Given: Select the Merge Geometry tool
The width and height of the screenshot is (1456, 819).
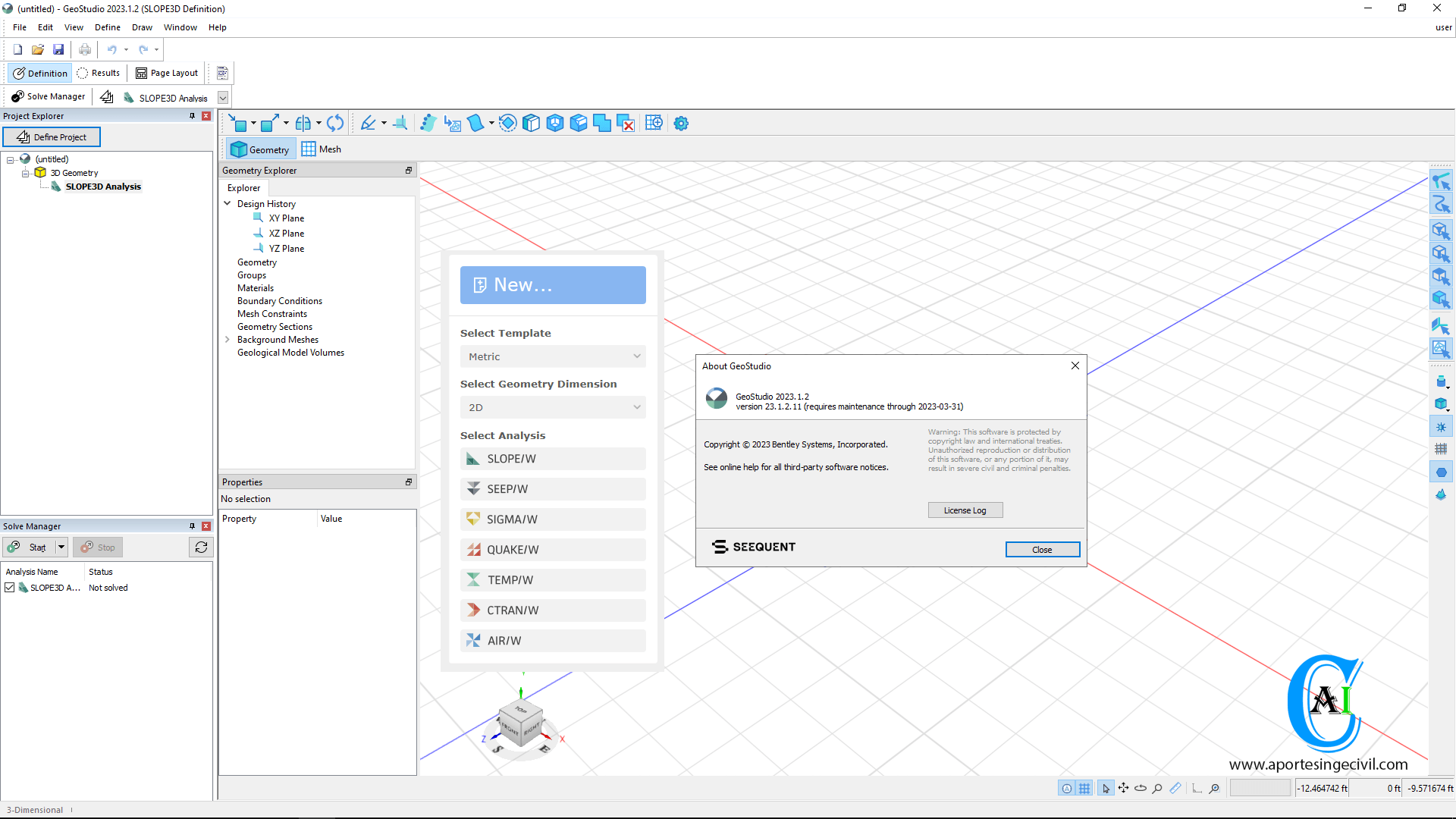Looking at the screenshot, I should (602, 123).
